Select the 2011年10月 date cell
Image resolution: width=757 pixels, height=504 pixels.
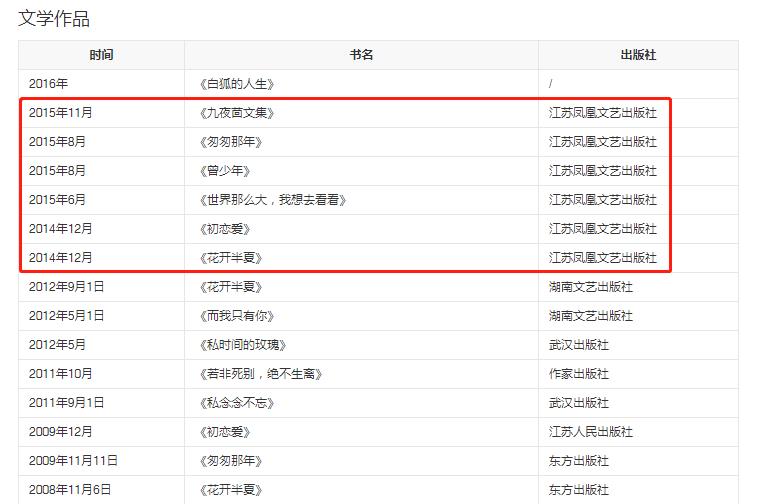coord(60,374)
